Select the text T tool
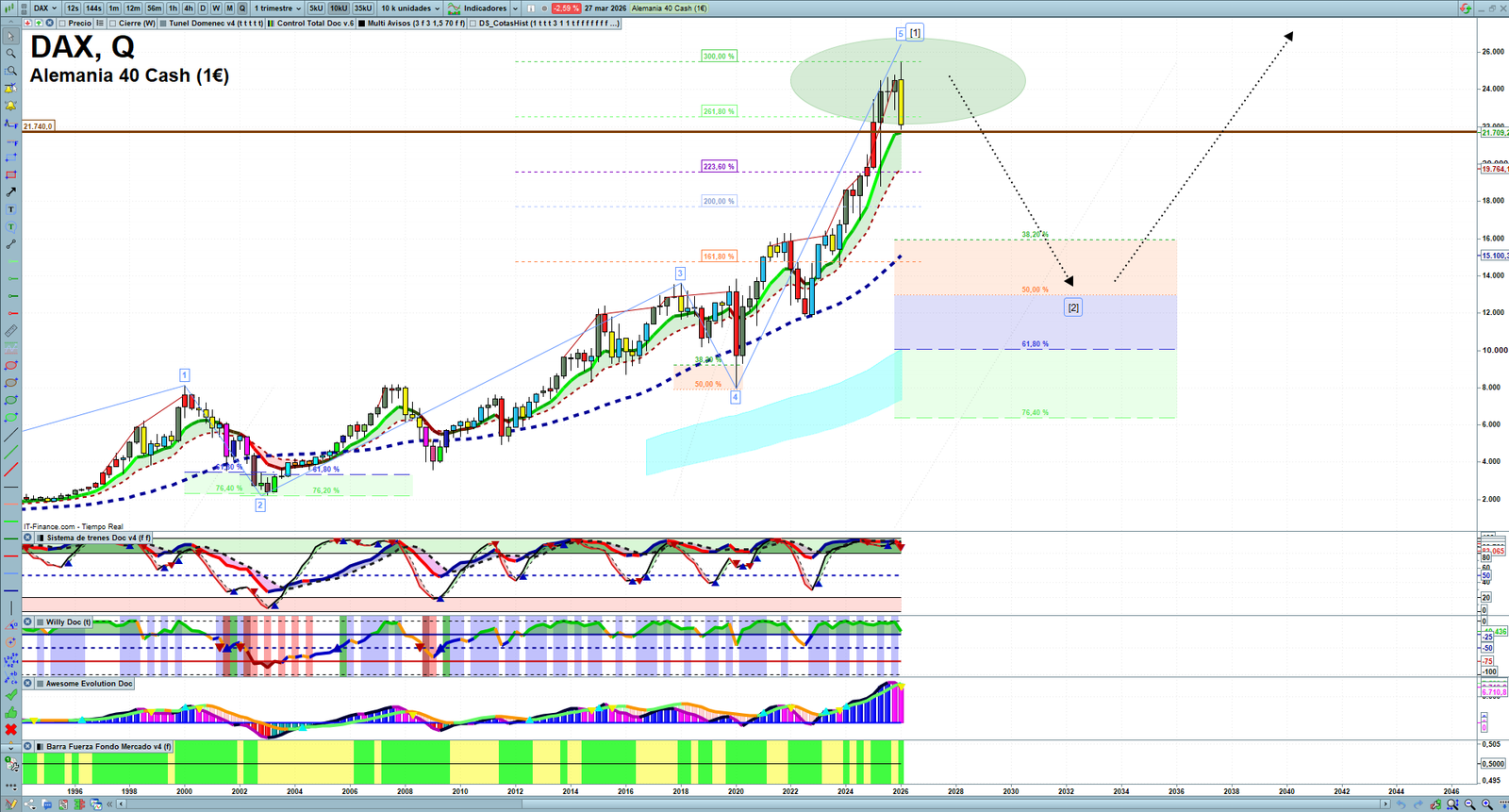 [10, 209]
